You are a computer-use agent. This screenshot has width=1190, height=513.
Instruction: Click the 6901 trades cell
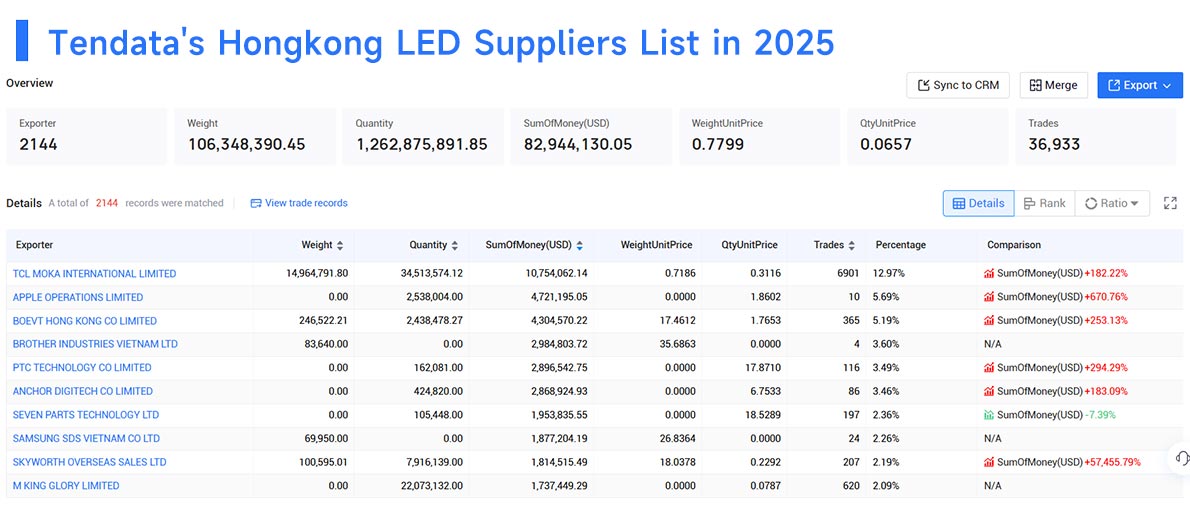coord(847,273)
